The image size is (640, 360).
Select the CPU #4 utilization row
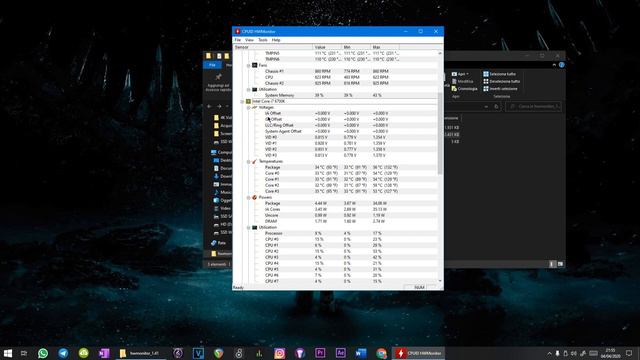point(335,263)
